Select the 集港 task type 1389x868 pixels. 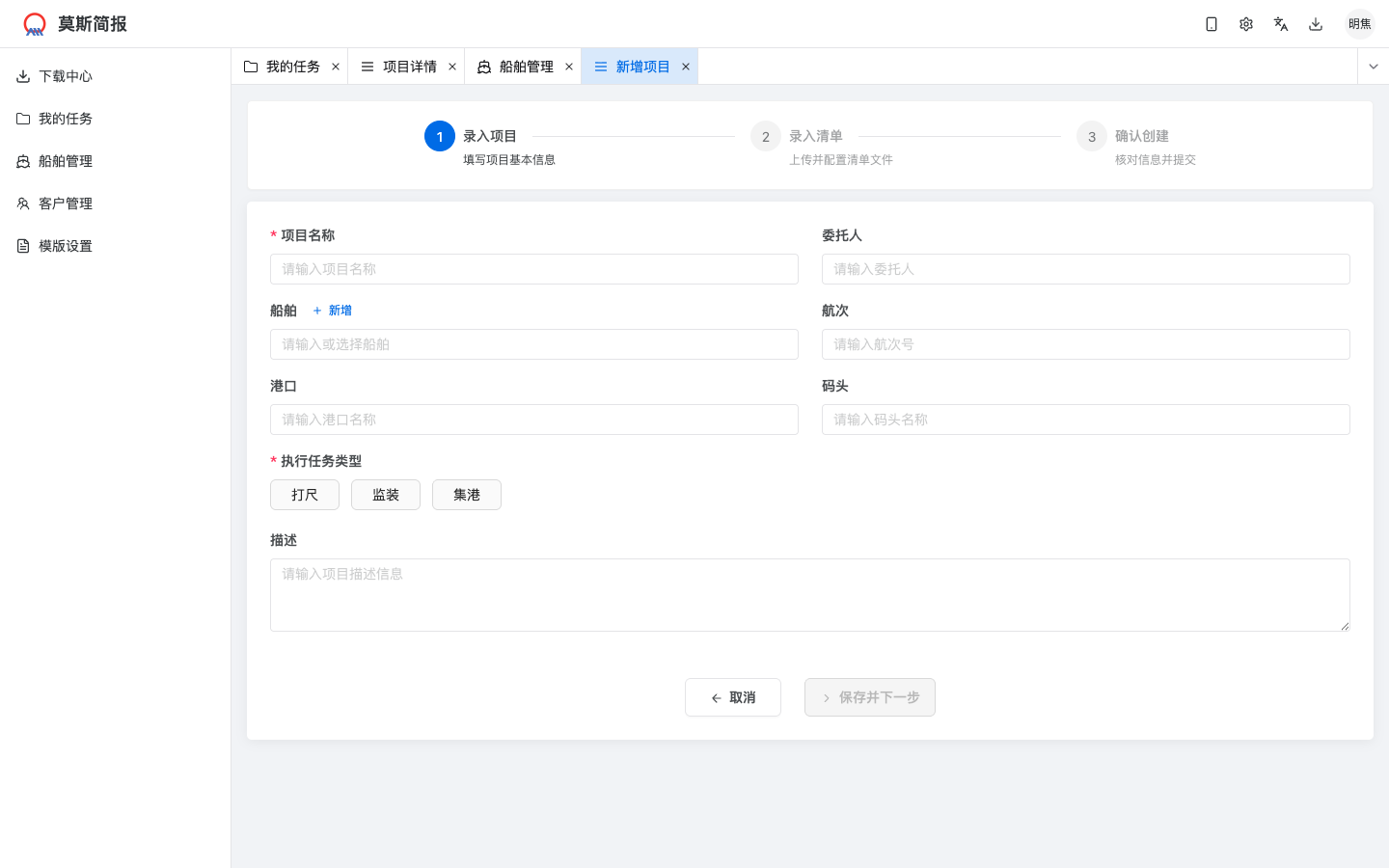[x=467, y=495]
